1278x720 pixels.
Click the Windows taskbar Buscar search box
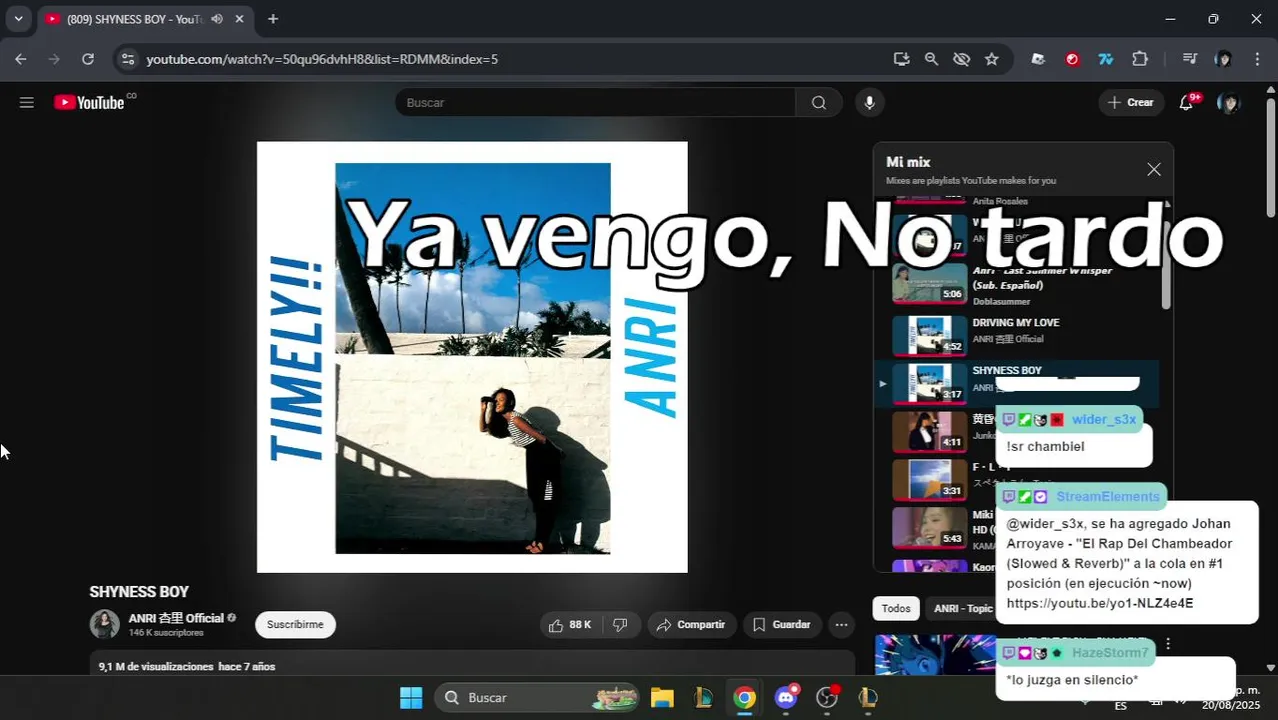coord(537,697)
